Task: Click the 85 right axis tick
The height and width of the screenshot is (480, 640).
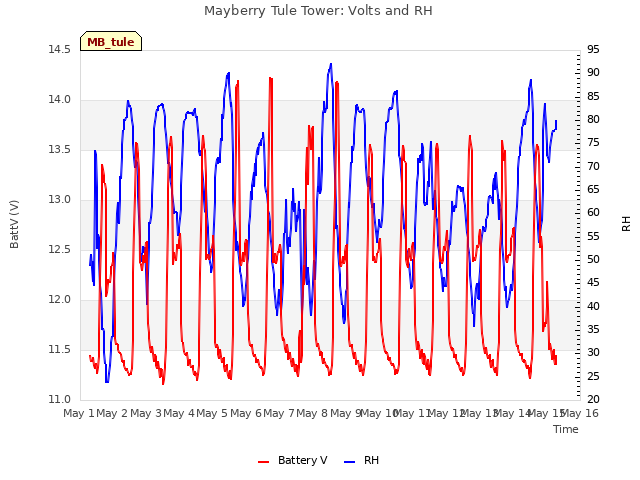Action: [x=593, y=96]
